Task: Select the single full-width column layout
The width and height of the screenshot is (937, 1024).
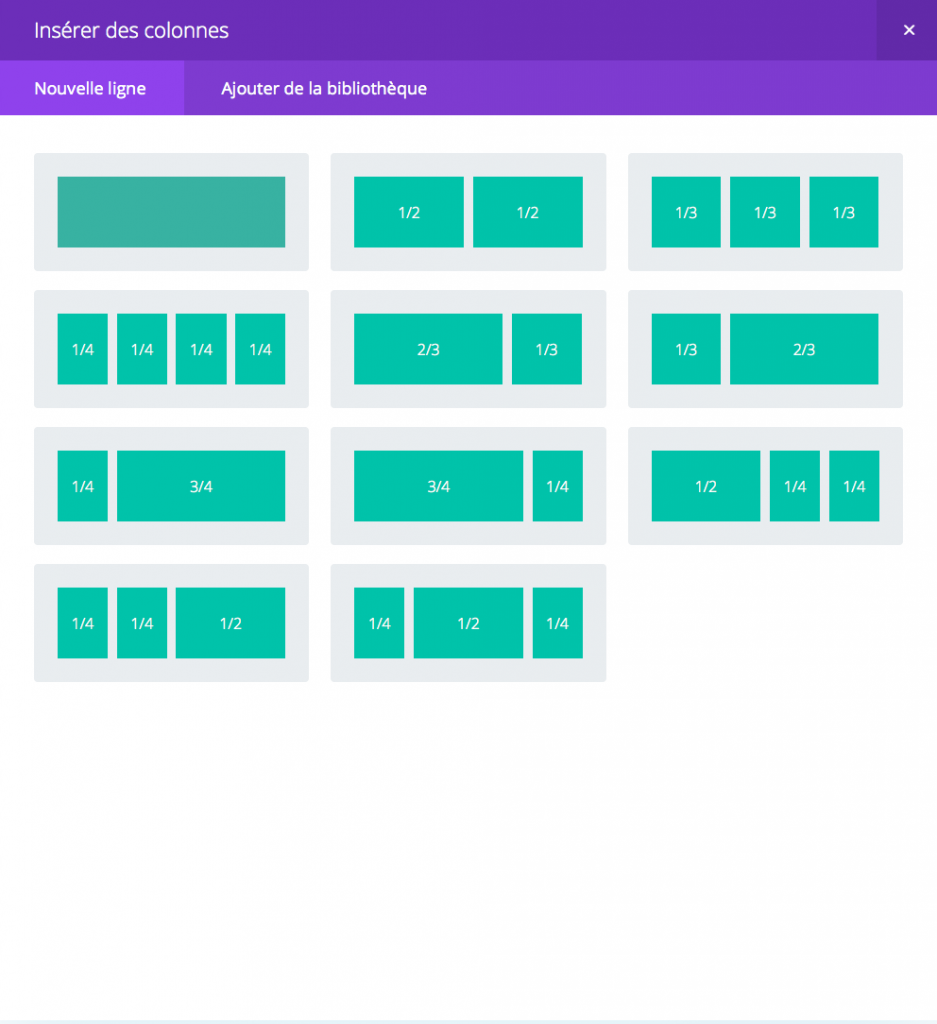Action: click(171, 212)
